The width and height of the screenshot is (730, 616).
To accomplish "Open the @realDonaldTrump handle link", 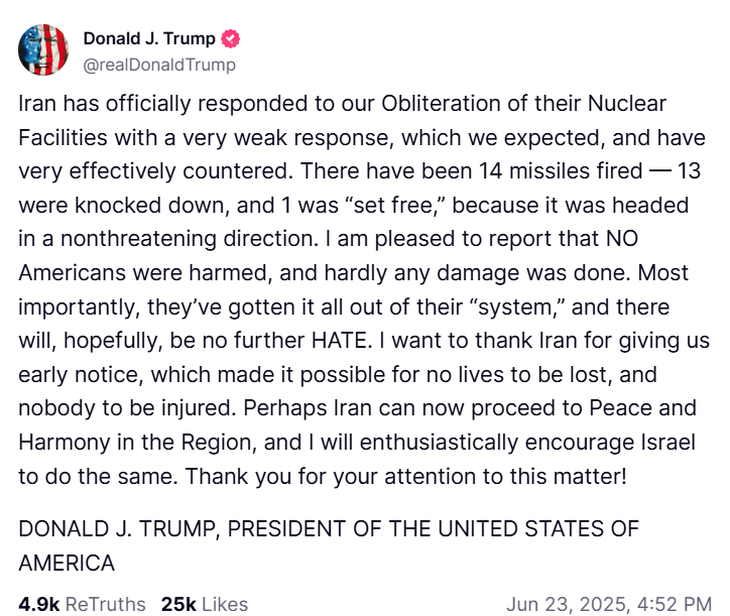I will 159,65.
